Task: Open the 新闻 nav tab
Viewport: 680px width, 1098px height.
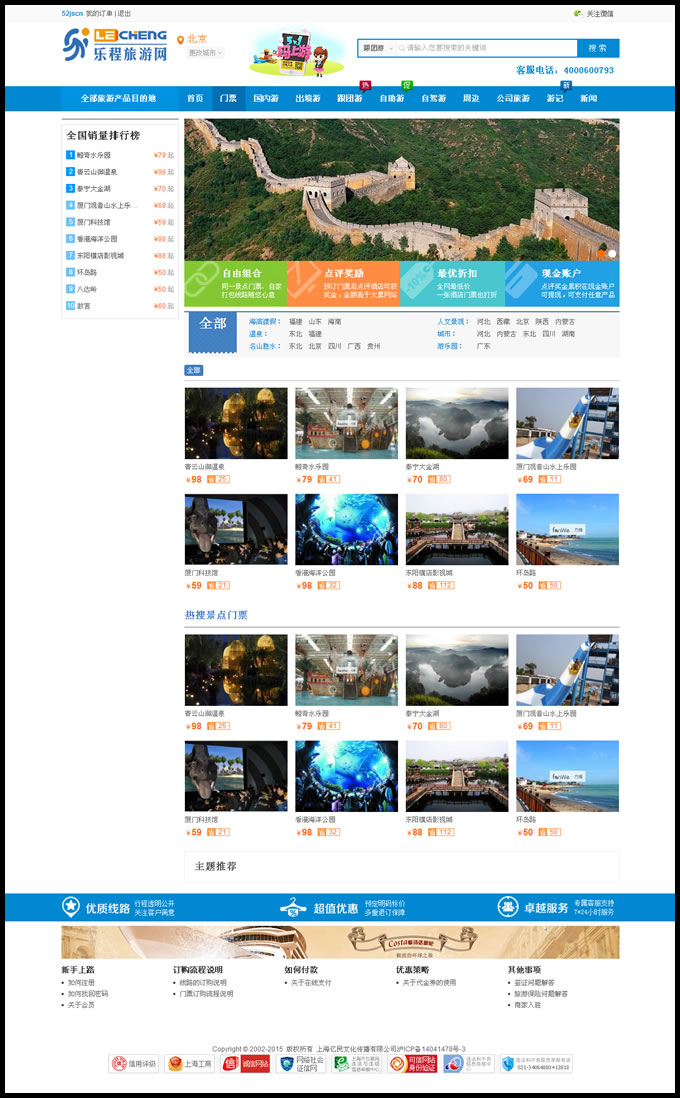Action: click(x=588, y=98)
